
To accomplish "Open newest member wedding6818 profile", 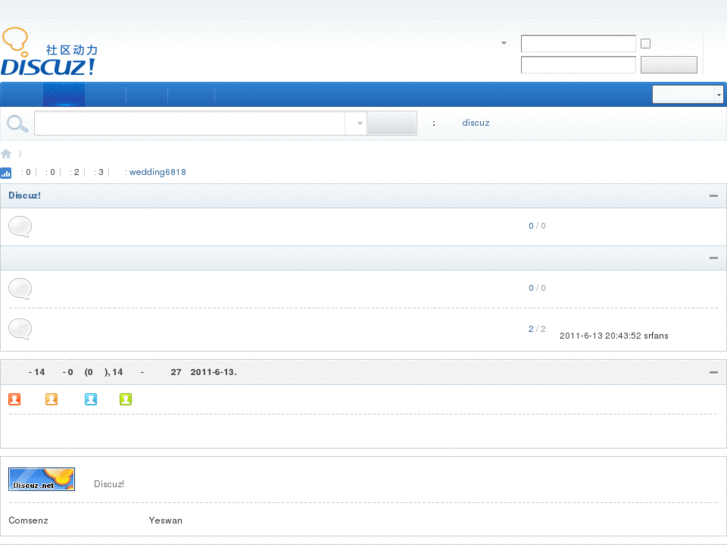I will click(158, 172).
